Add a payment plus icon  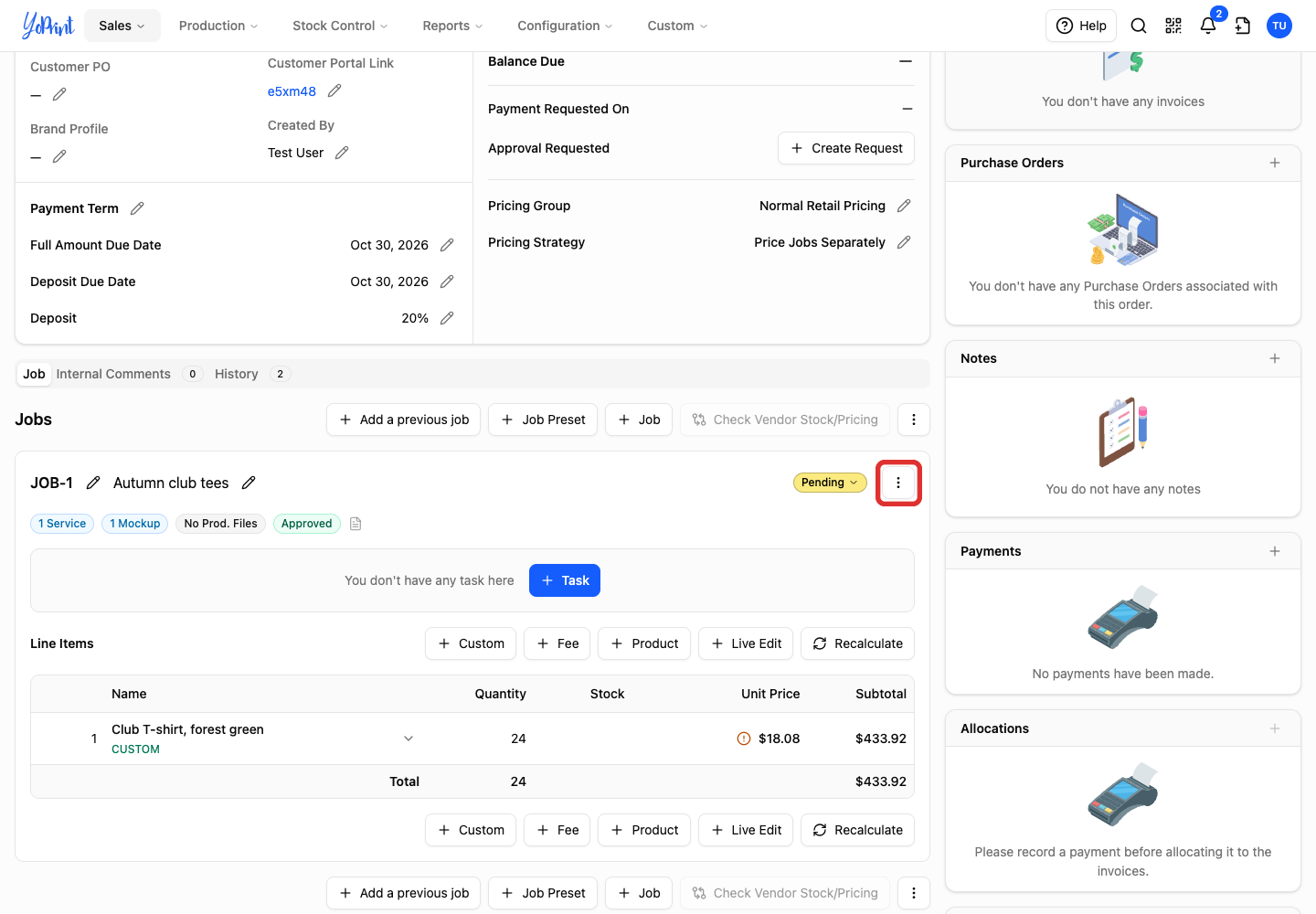pos(1275,551)
